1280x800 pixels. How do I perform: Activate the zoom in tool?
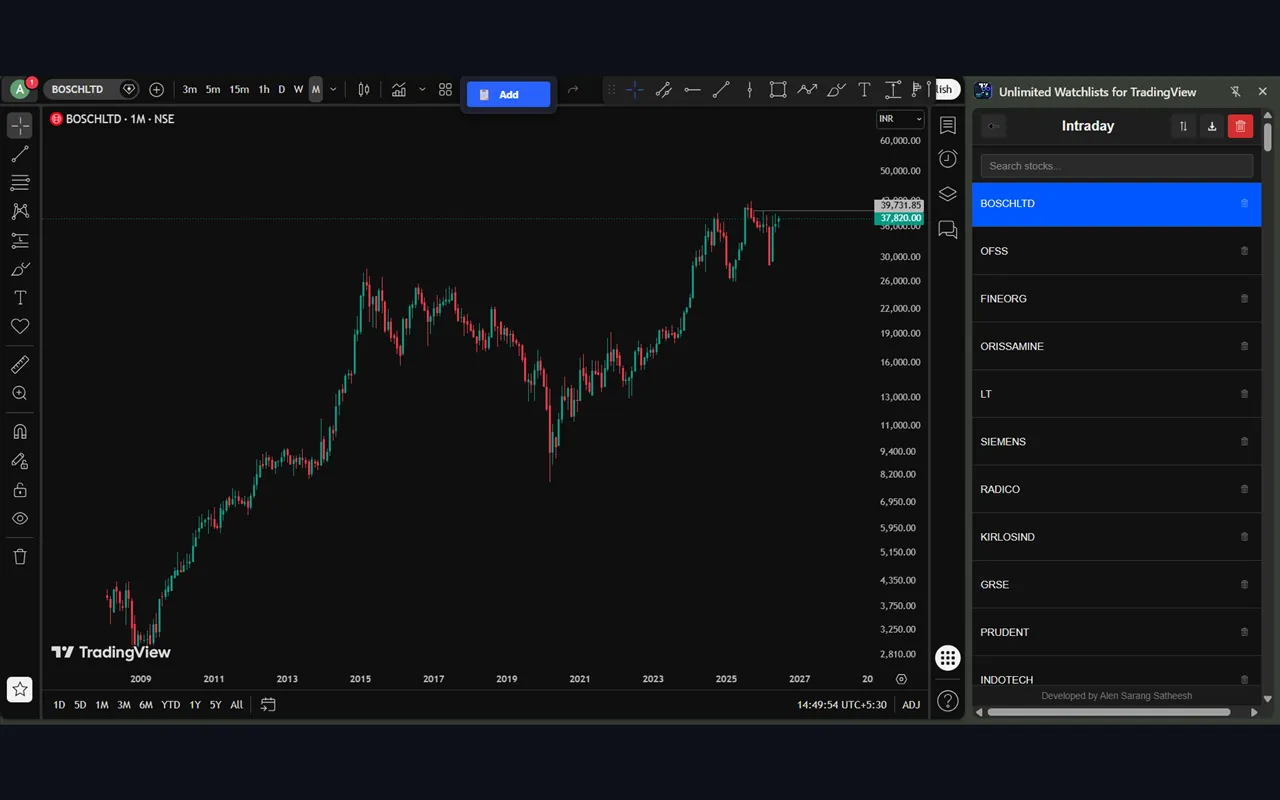tap(20, 393)
